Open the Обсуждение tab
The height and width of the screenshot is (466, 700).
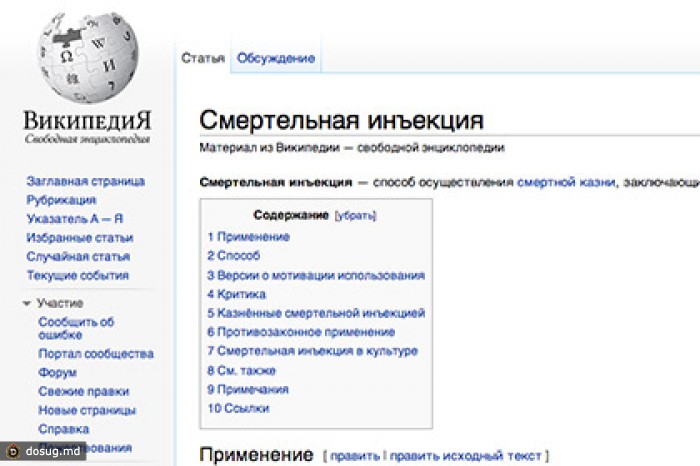tap(276, 58)
